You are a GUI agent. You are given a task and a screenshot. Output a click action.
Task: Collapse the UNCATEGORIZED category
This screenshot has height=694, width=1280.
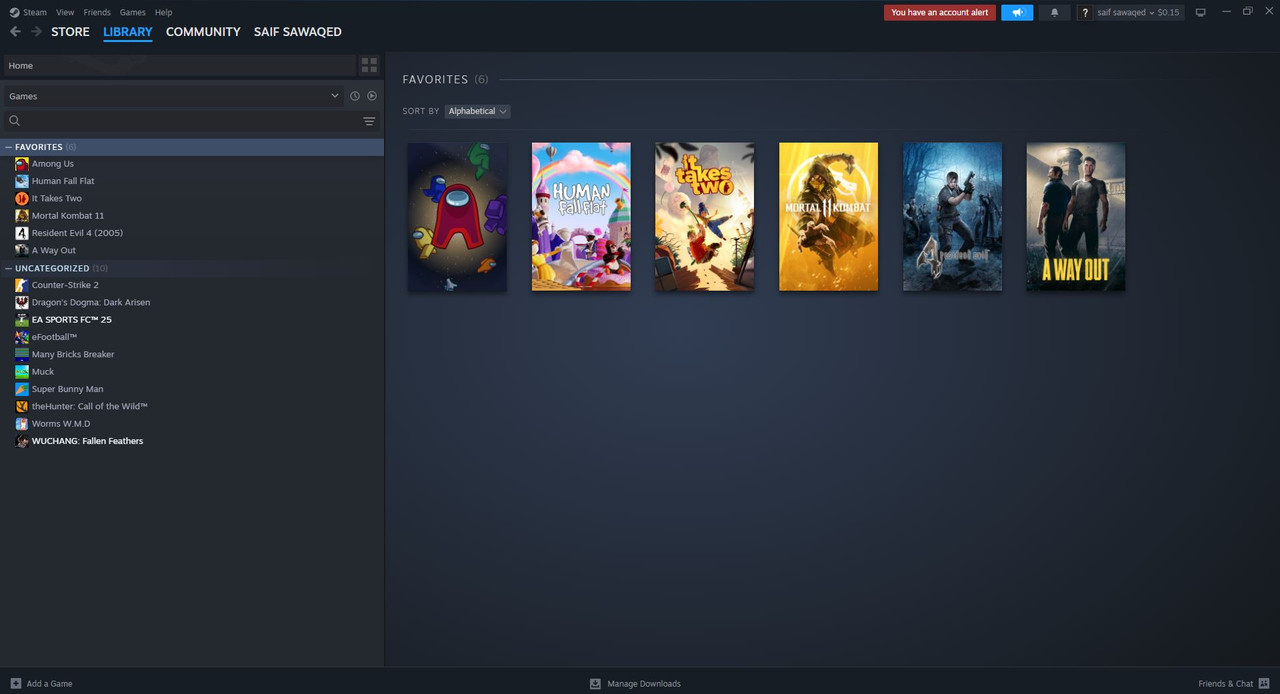click(9, 268)
